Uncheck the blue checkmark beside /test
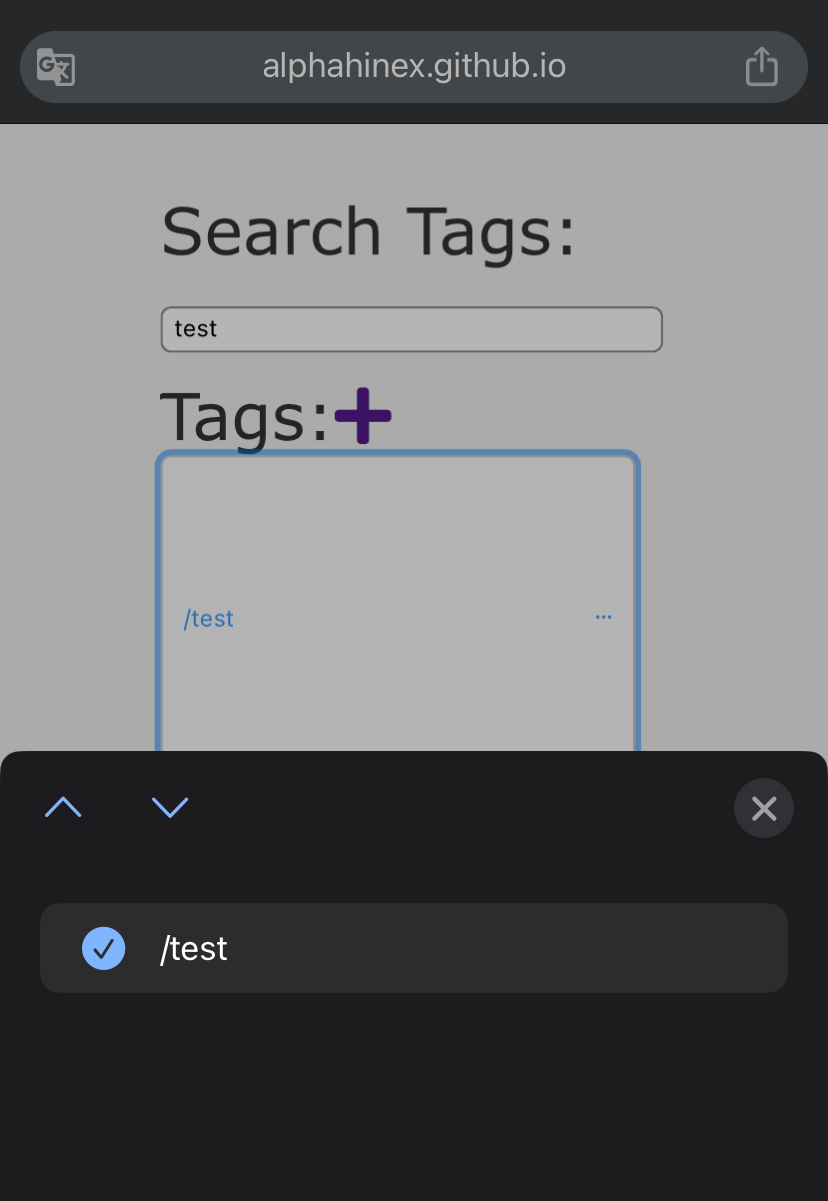Image resolution: width=828 pixels, height=1201 pixels. [103, 948]
